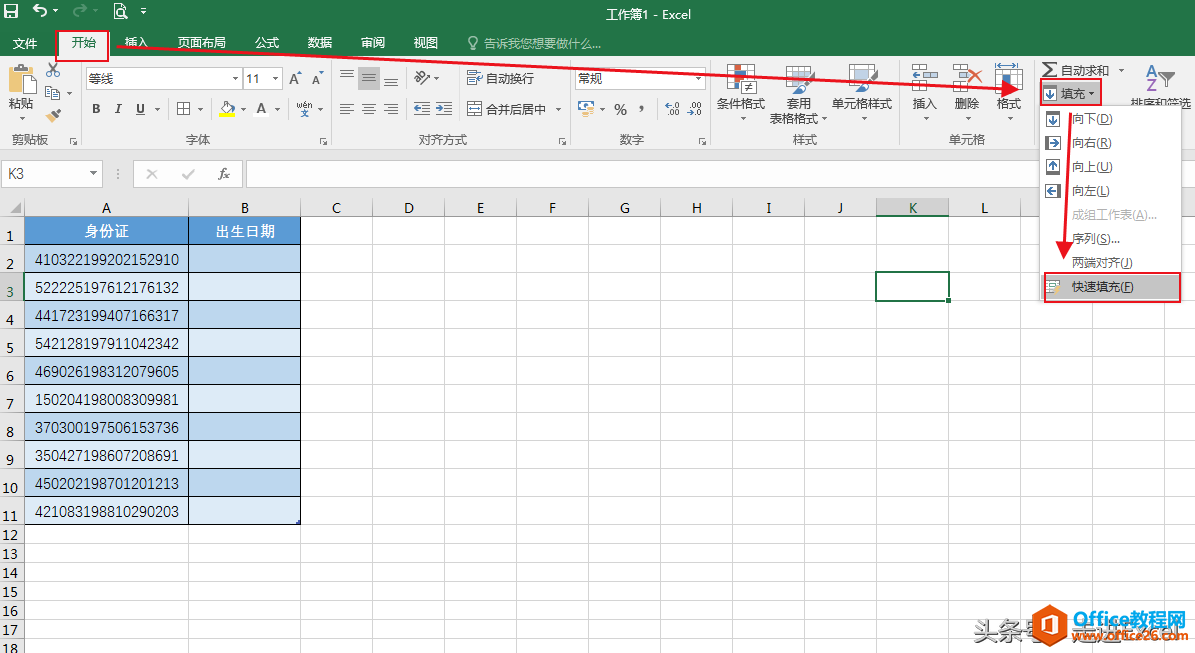1195x653 pixels.
Task: Apply comma style icon
Action: click(642, 110)
